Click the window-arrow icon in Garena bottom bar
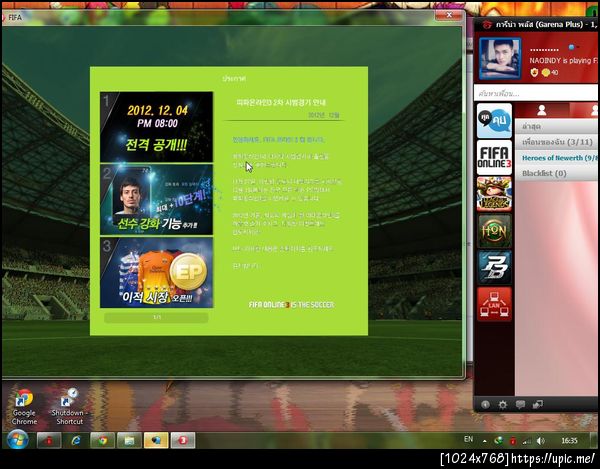 click(538, 404)
